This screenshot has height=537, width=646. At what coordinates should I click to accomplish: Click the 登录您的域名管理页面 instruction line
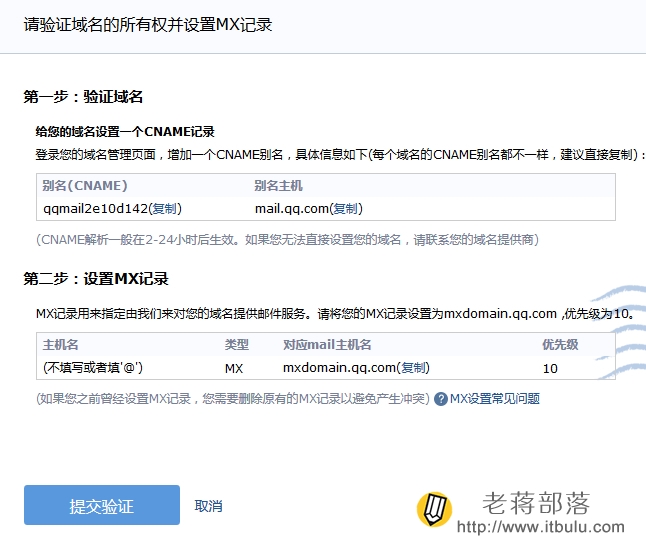tap(340, 155)
